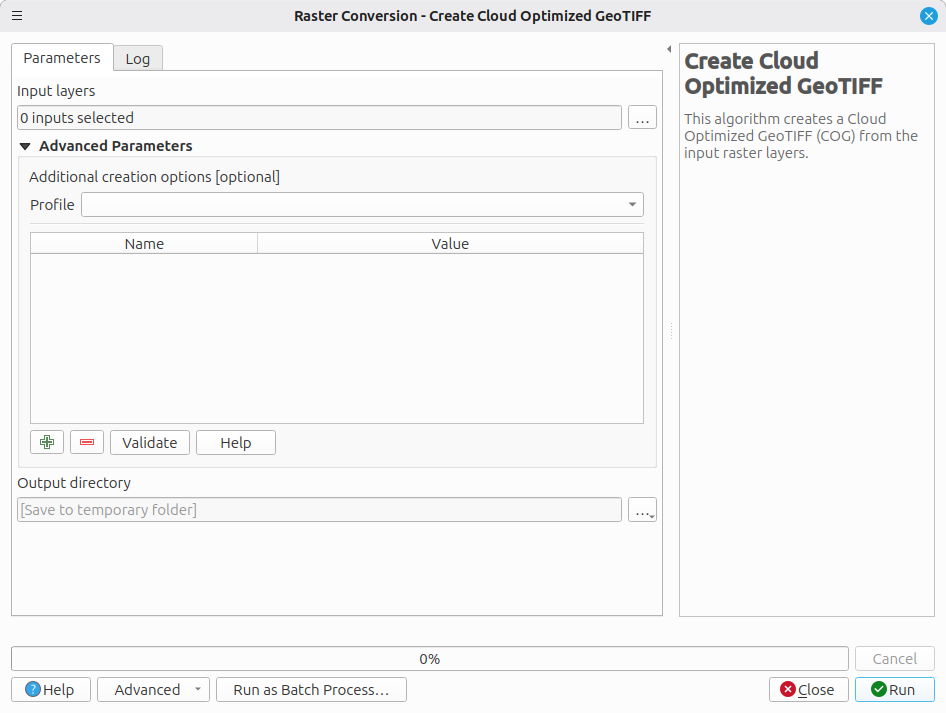Click the Output directory text field
This screenshot has height=713, width=946.
tap(319, 510)
